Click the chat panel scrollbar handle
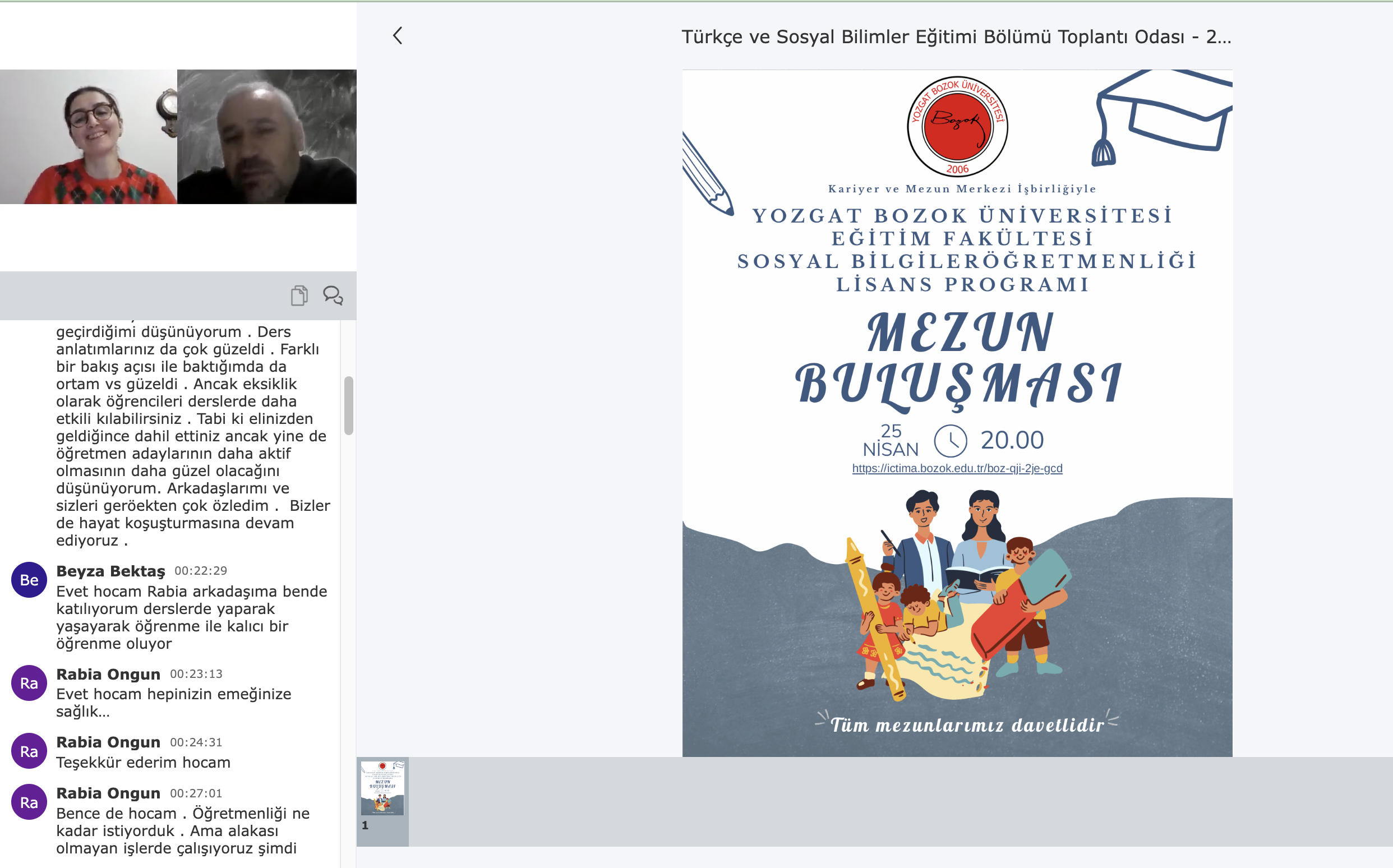The image size is (1393, 868). [x=348, y=405]
